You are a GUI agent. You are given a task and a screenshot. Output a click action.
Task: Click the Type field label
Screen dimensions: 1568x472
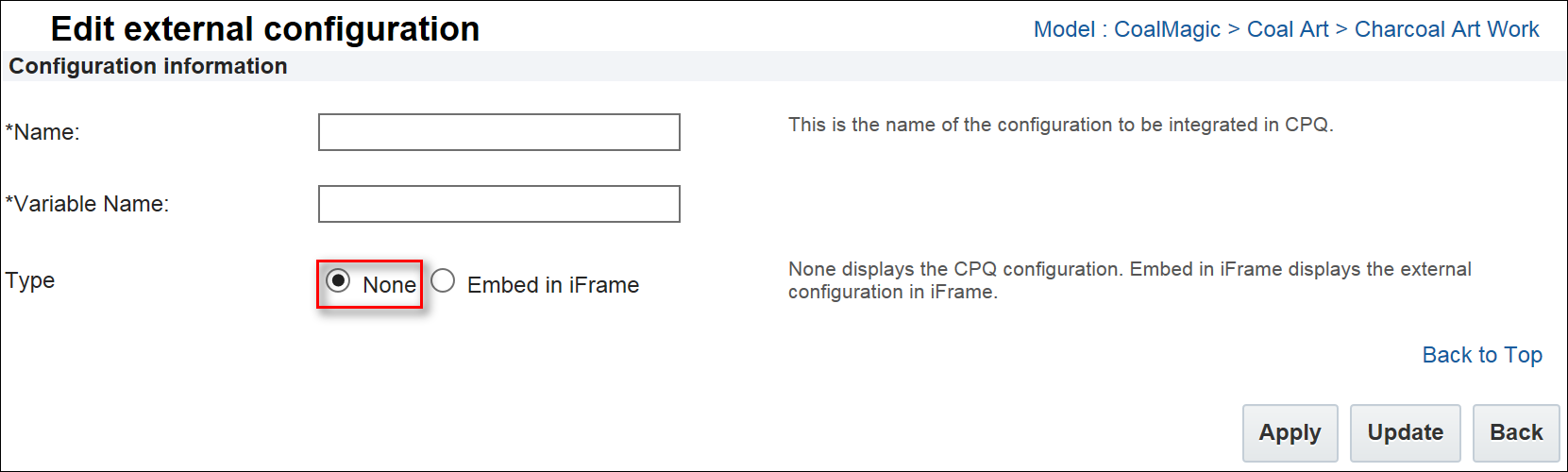(x=30, y=280)
